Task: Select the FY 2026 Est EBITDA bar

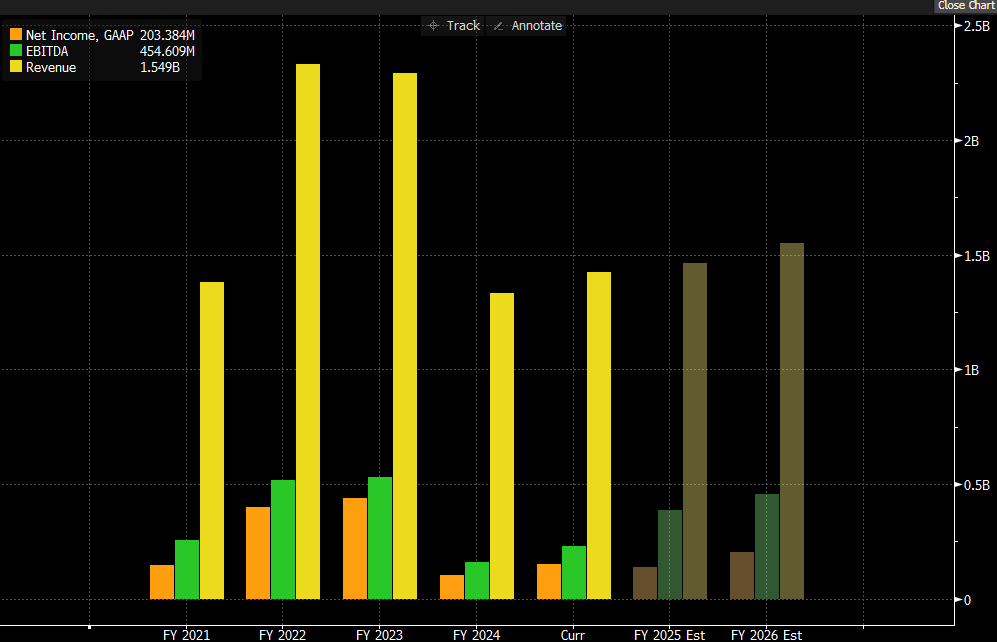Action: 767,546
